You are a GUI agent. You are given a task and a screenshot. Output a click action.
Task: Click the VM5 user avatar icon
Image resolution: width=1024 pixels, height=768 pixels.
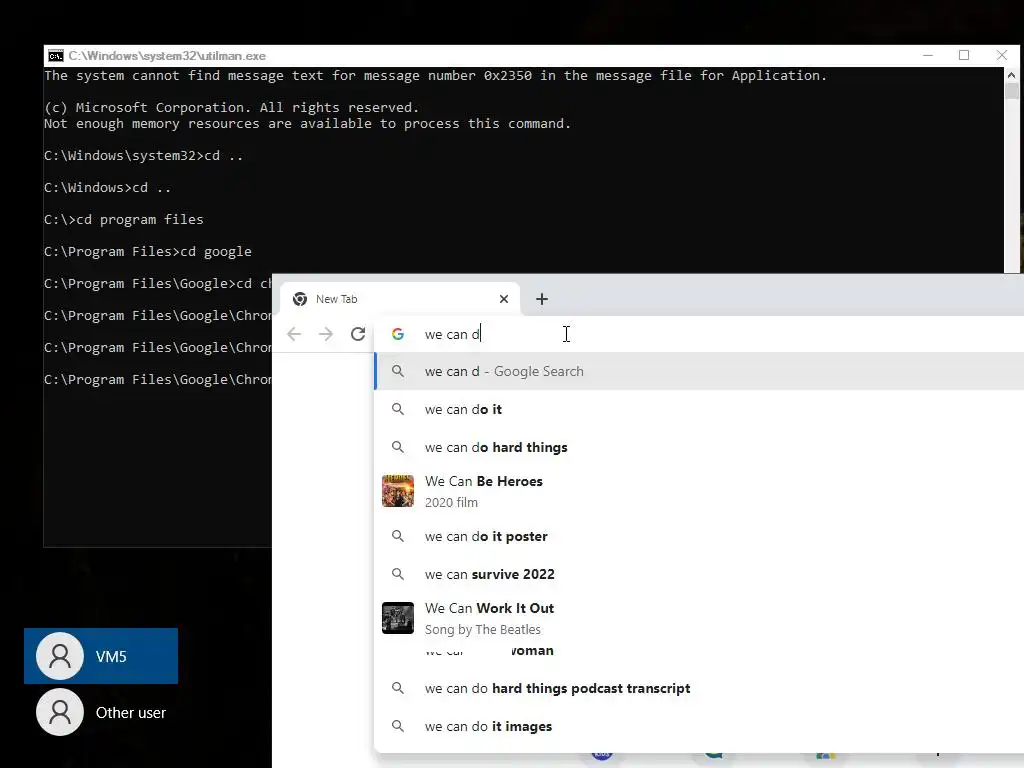coord(59,656)
